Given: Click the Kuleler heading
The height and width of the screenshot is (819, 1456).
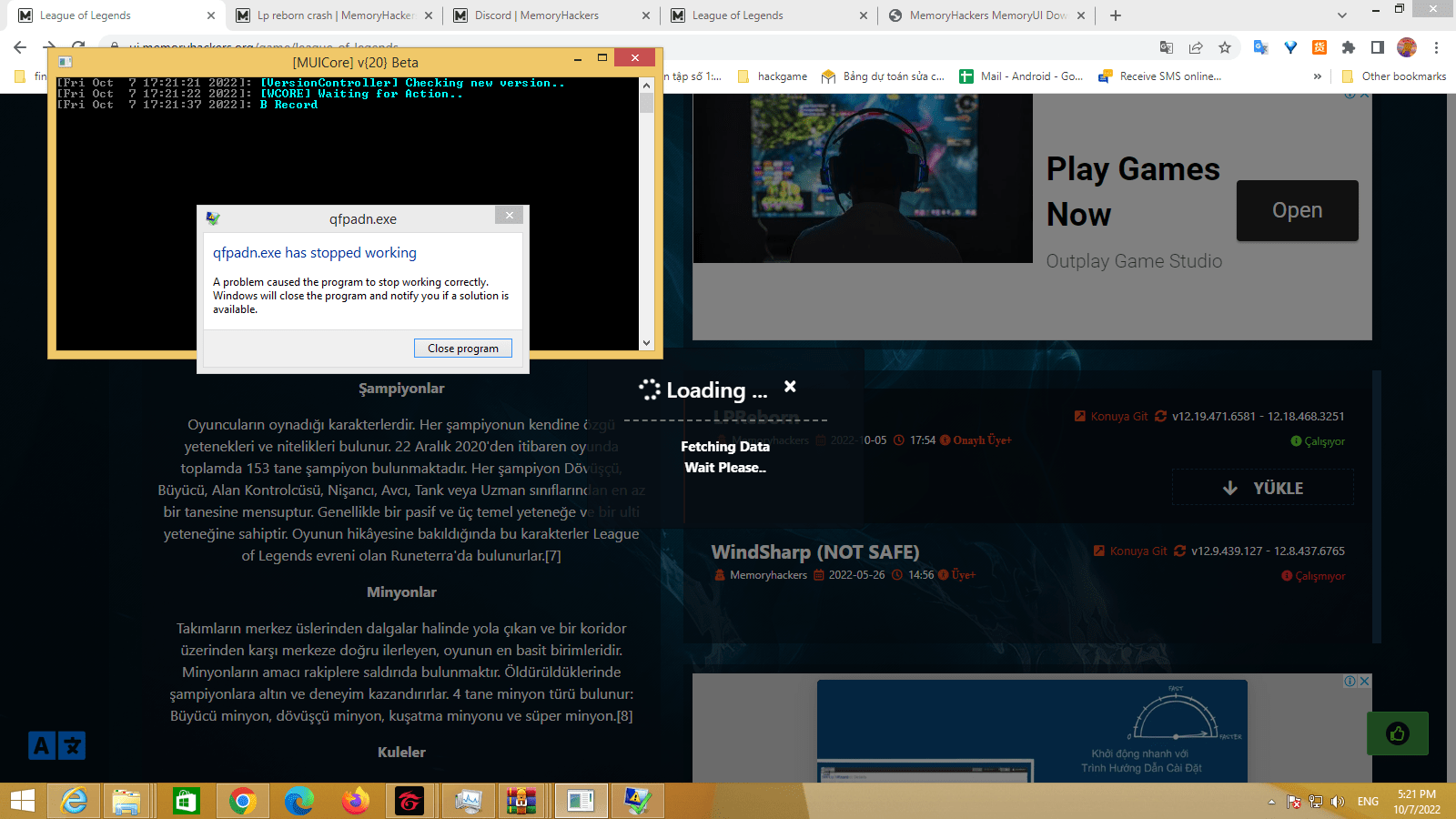Looking at the screenshot, I should 401,753.
